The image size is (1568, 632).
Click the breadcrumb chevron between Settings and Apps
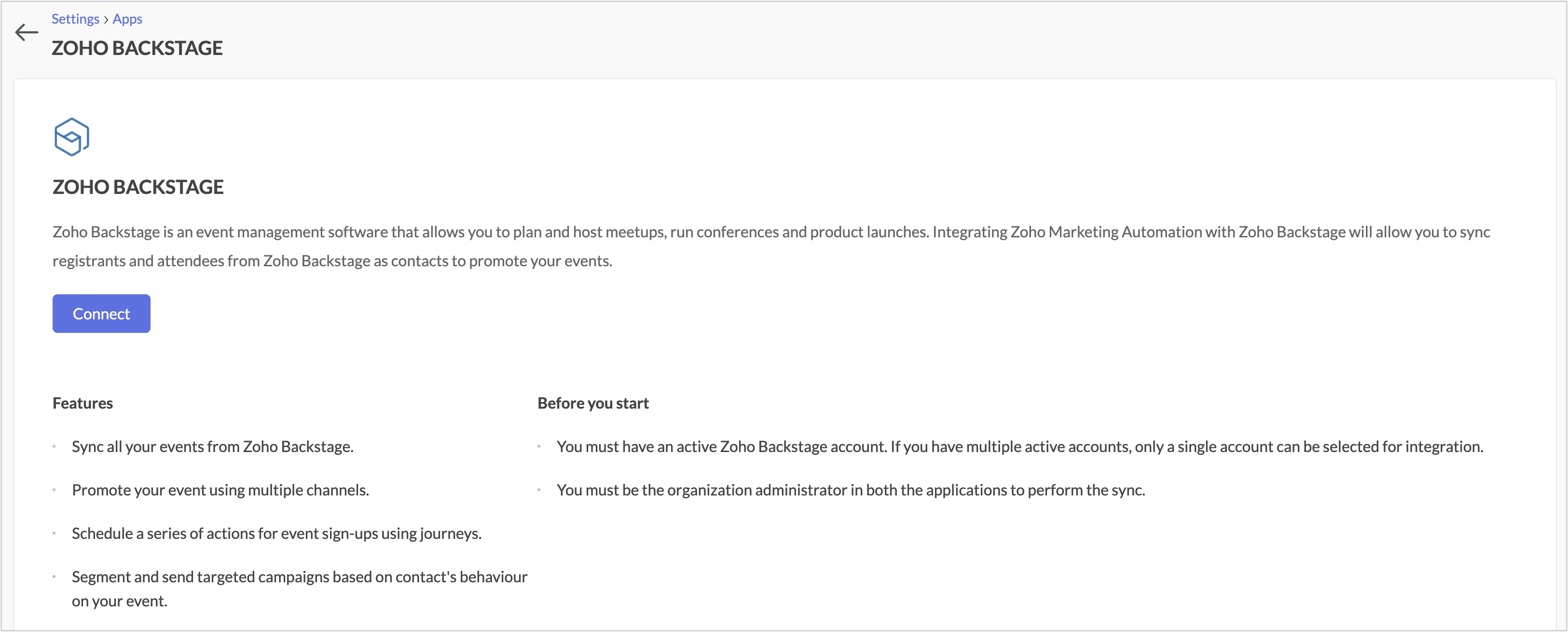pyautogui.click(x=106, y=19)
